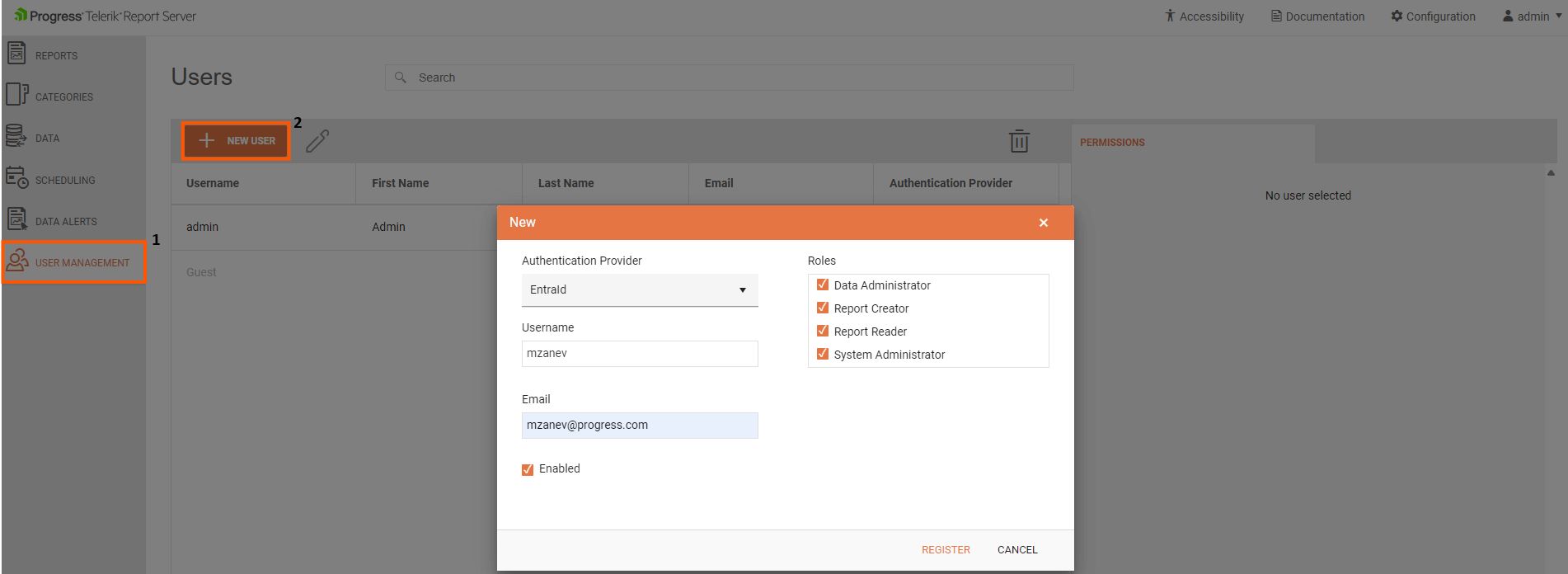Toggle the System Administrator role checkbox
The image size is (1568, 574).
[x=823, y=354]
